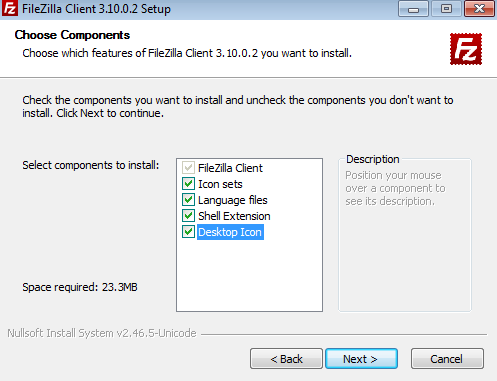Disable the Shell Extension checkbox
497x381 pixels.
click(188, 216)
